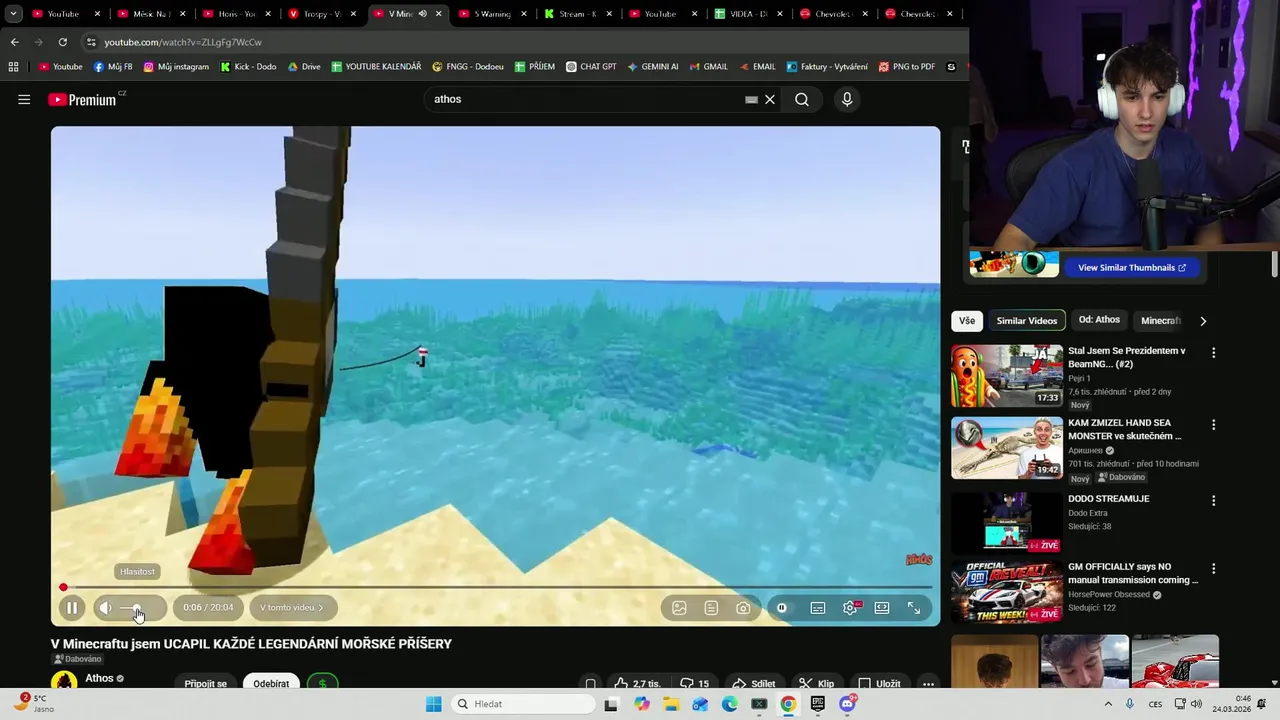1280x720 pixels.
Task: Switch to the first YouTube browser tab
Action: pyautogui.click(x=67, y=14)
